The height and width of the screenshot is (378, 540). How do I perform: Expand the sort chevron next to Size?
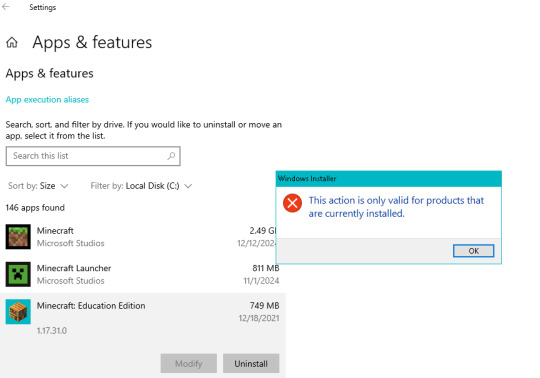pos(64,186)
